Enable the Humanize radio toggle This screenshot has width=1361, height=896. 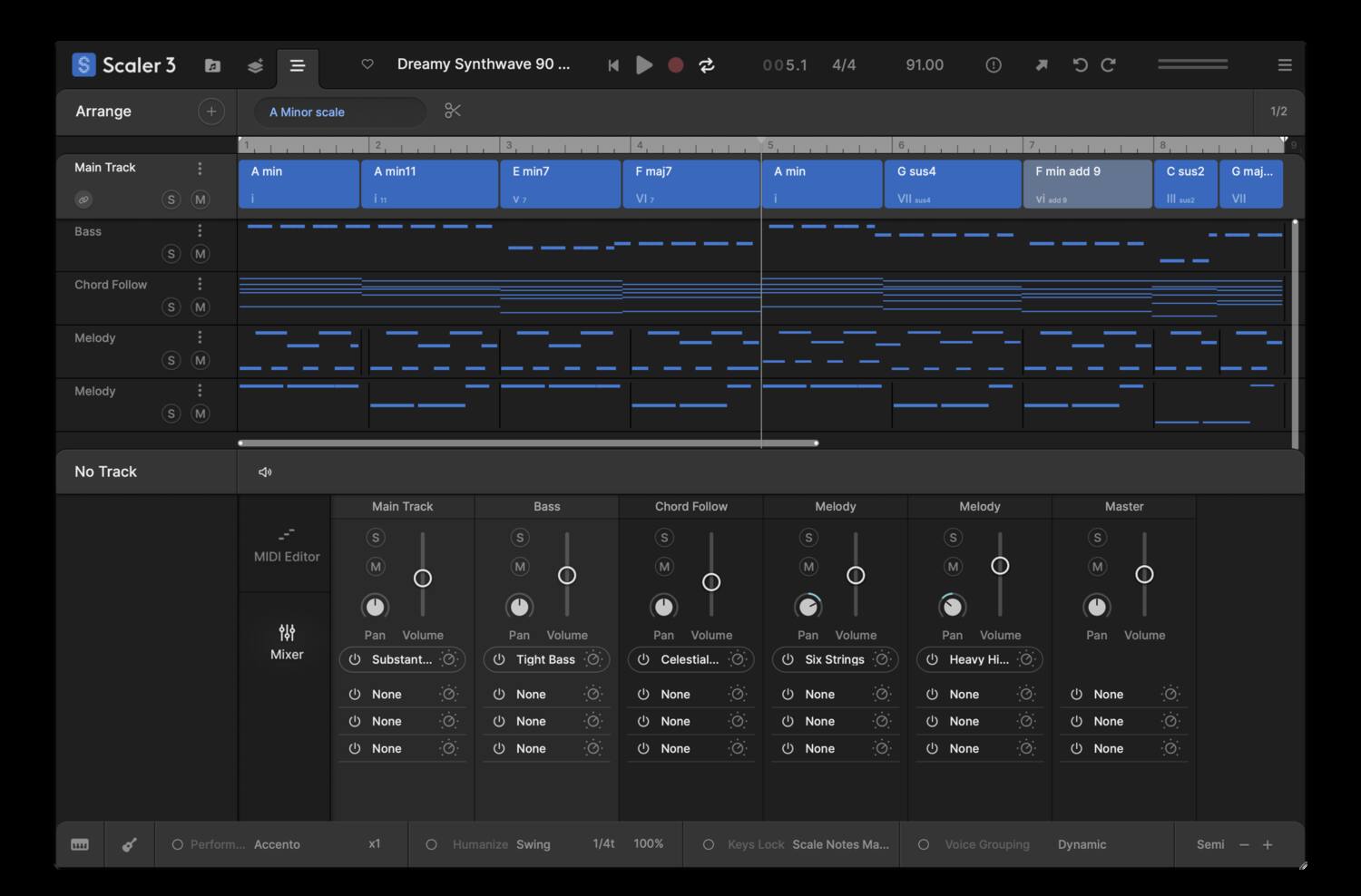click(x=432, y=844)
